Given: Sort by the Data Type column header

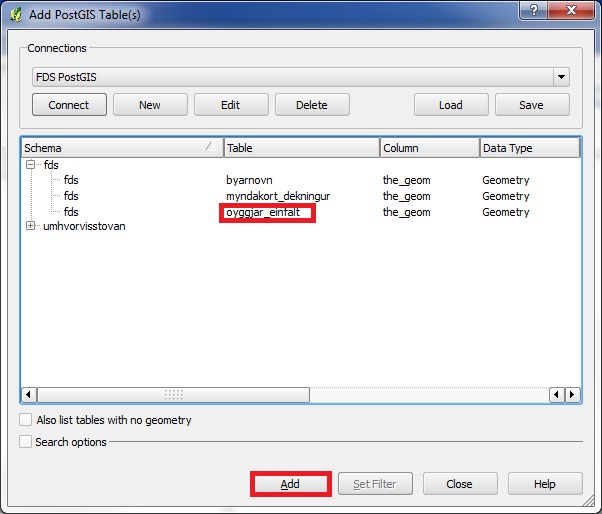Looking at the screenshot, I should 530,148.
